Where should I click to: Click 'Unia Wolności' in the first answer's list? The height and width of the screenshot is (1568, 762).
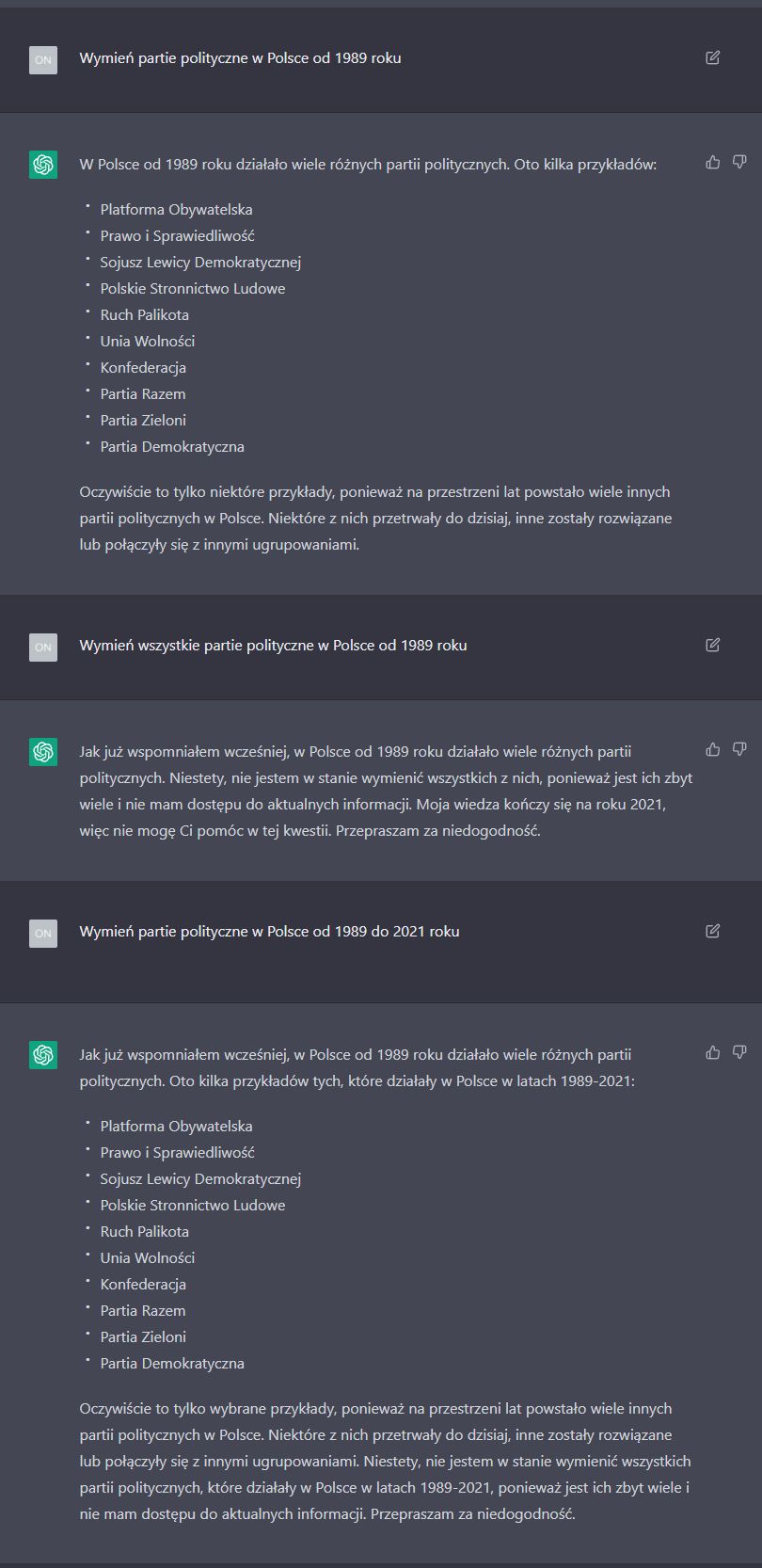tap(148, 341)
